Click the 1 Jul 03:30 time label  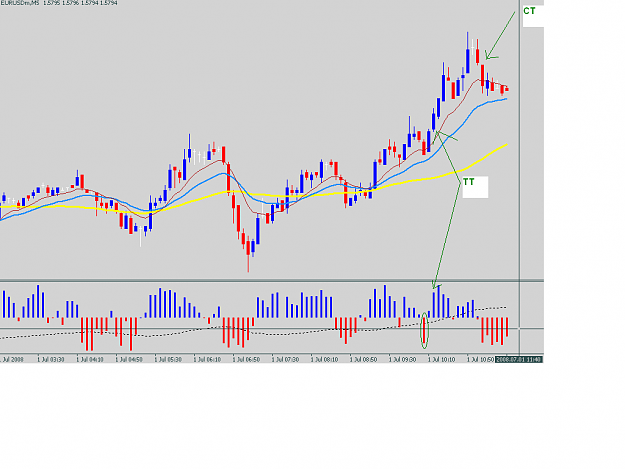[51, 359]
